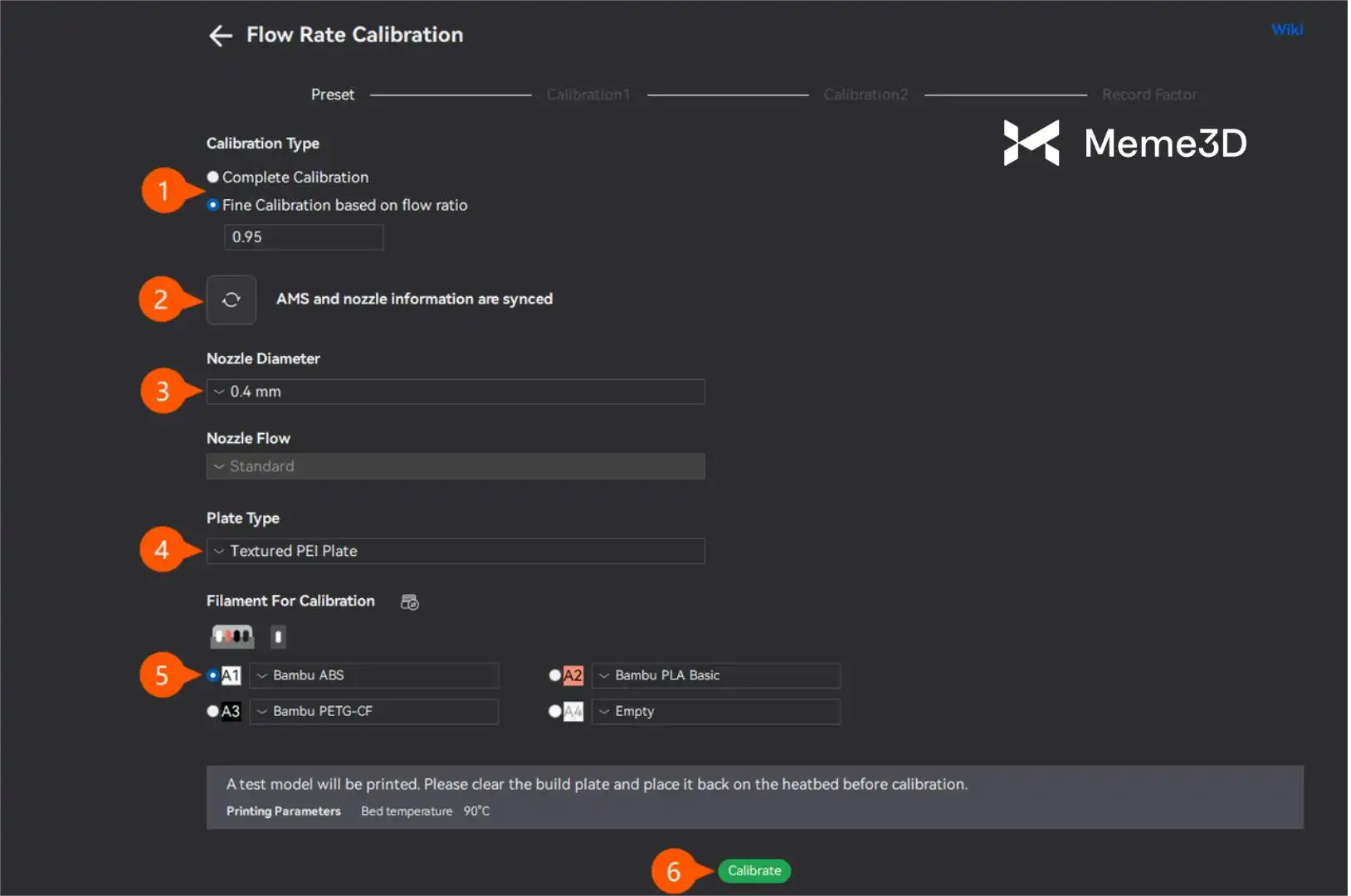1351x896 pixels.
Task: Select Complete Calibration option
Action: point(213,177)
